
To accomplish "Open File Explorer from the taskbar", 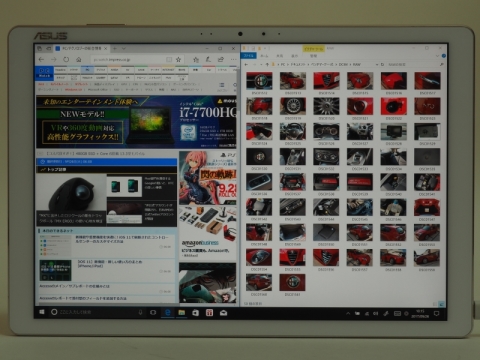I will (x=182, y=312).
